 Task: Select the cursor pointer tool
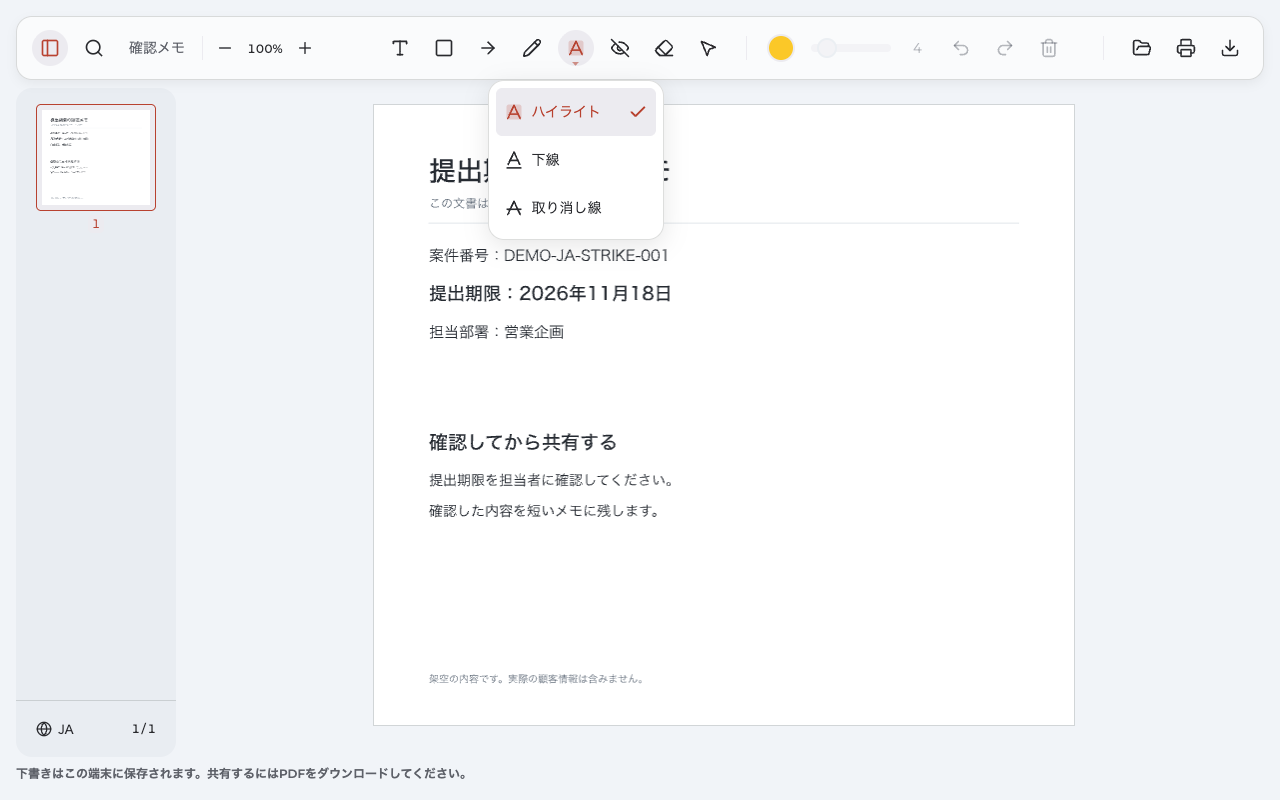pos(708,48)
